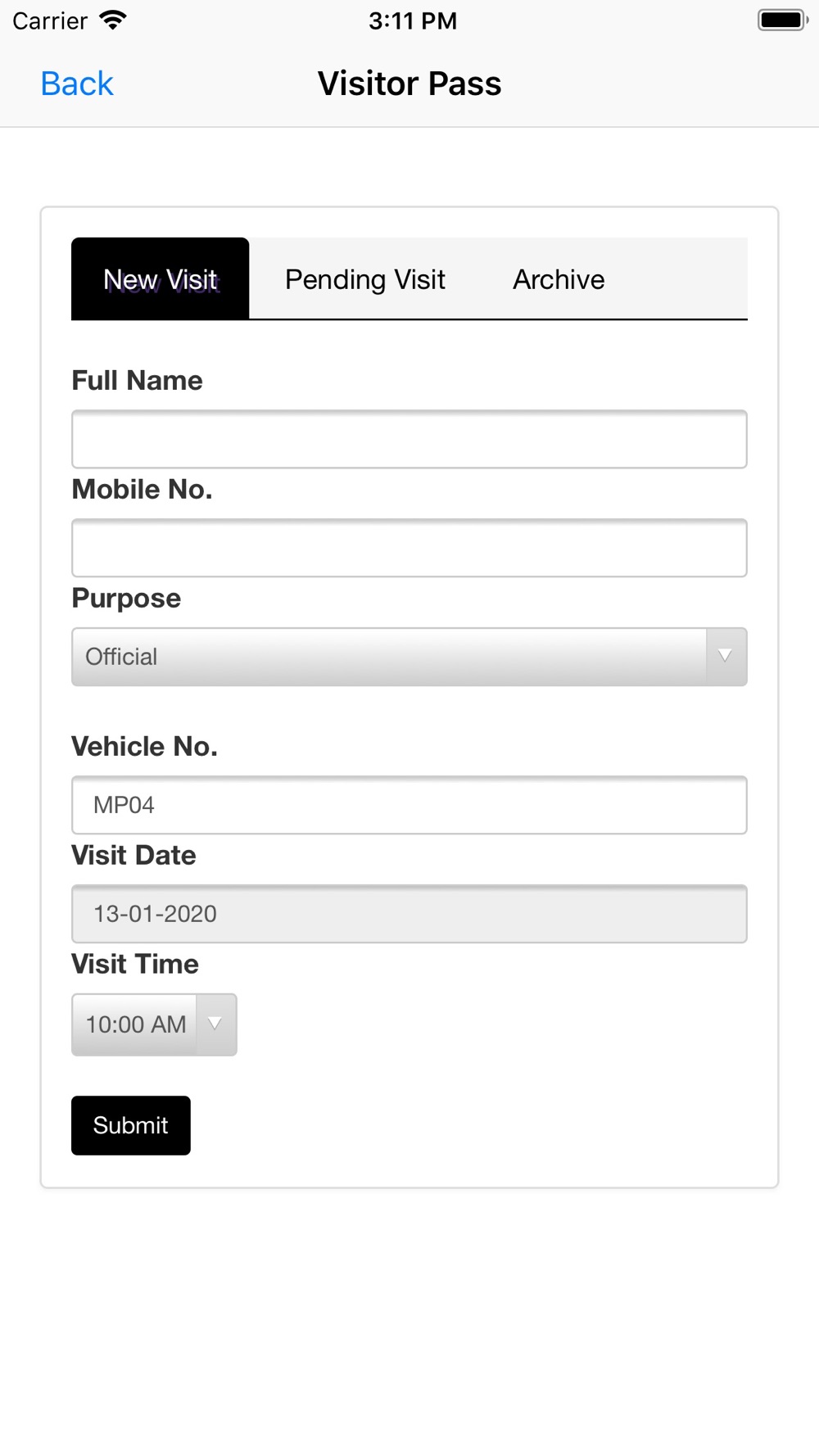Tap the Wi-Fi signal icon in status bar
The height and width of the screenshot is (1456, 819).
pos(112,20)
